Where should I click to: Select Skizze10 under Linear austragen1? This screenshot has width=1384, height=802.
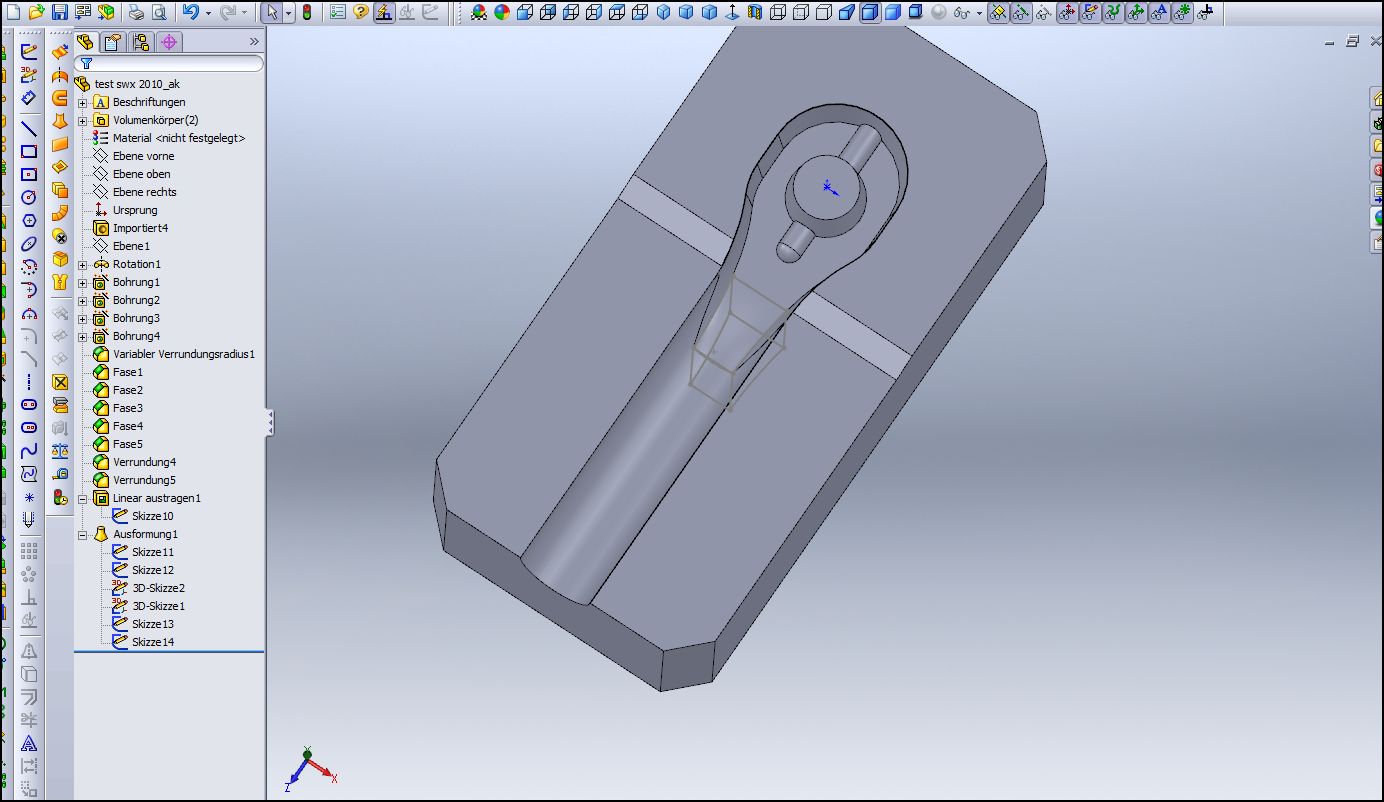152,516
